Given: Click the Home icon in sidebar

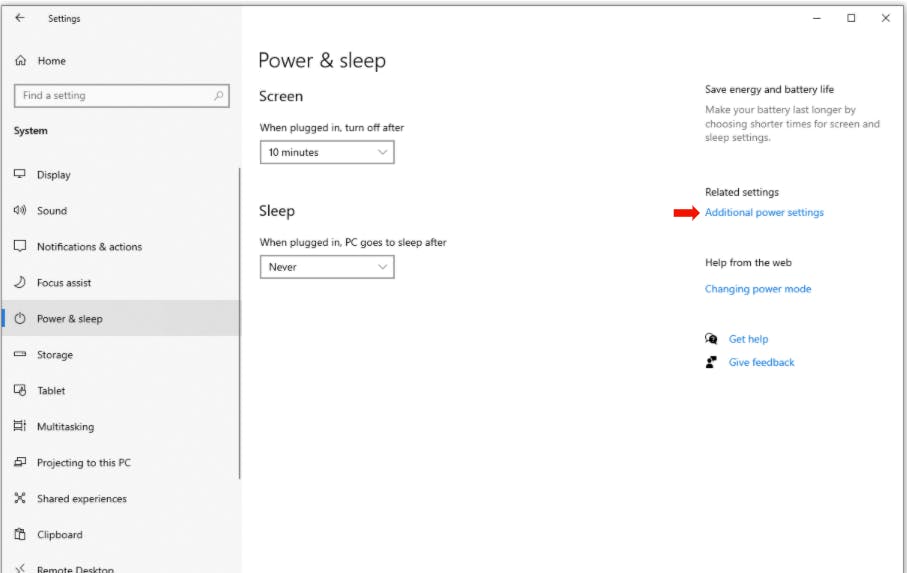Looking at the screenshot, I should pos(20,61).
